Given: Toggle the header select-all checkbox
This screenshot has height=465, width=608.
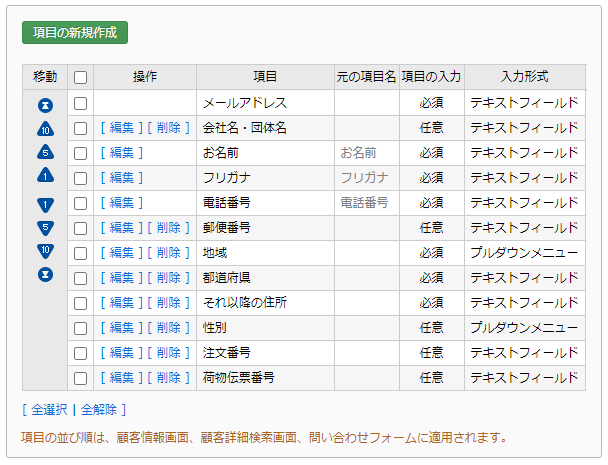Looking at the screenshot, I should tap(80, 77).
